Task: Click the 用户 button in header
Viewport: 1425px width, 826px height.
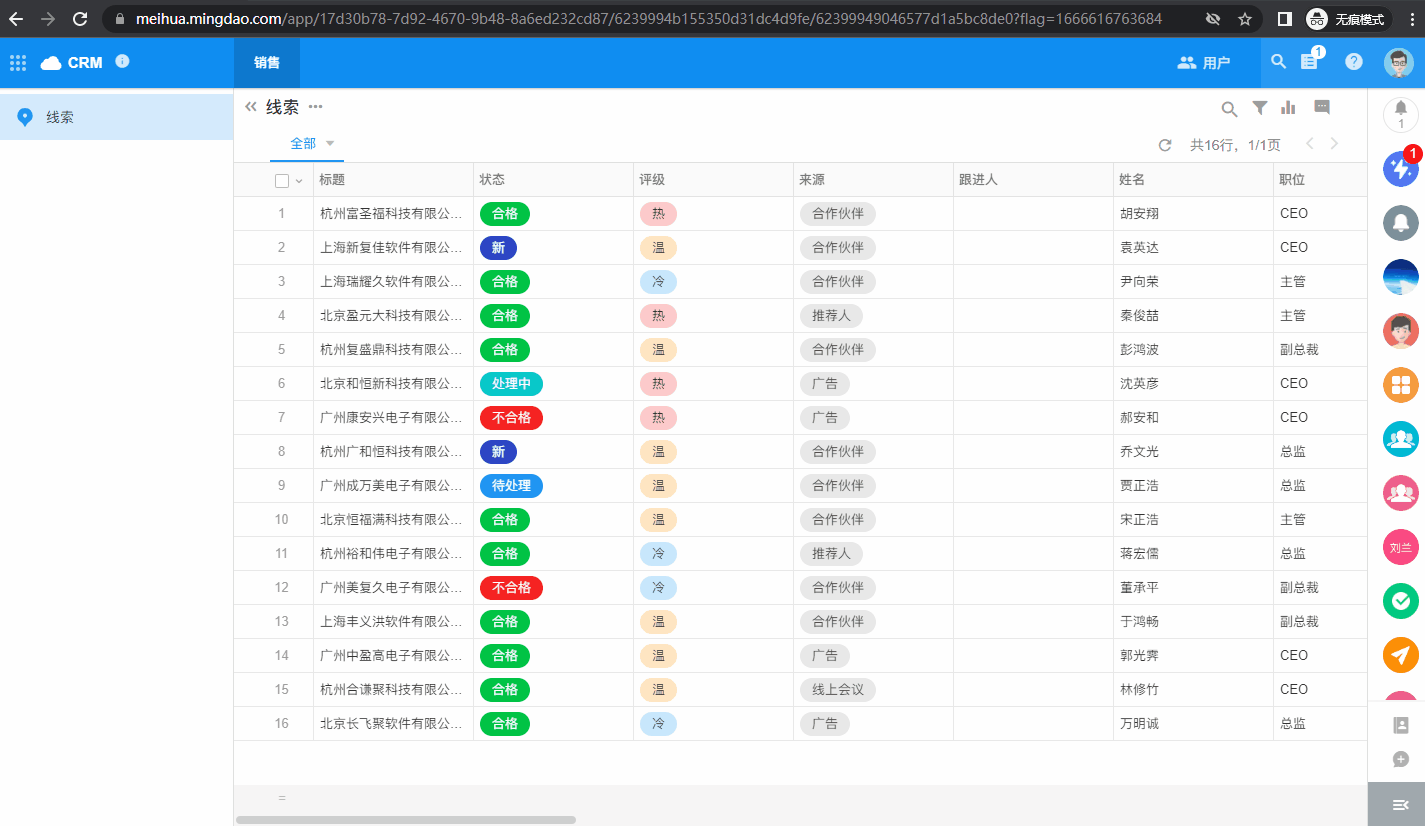Action: [x=1204, y=63]
